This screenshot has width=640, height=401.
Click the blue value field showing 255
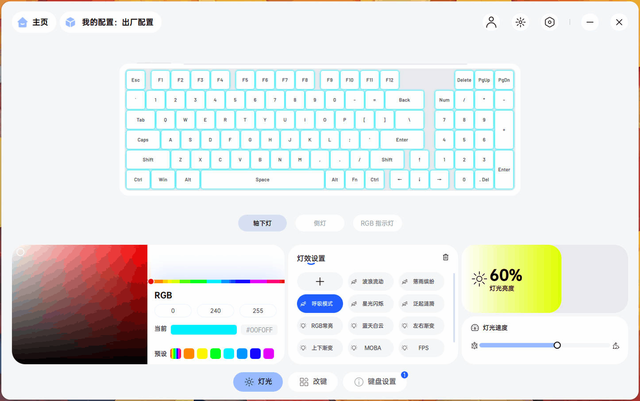(x=258, y=311)
